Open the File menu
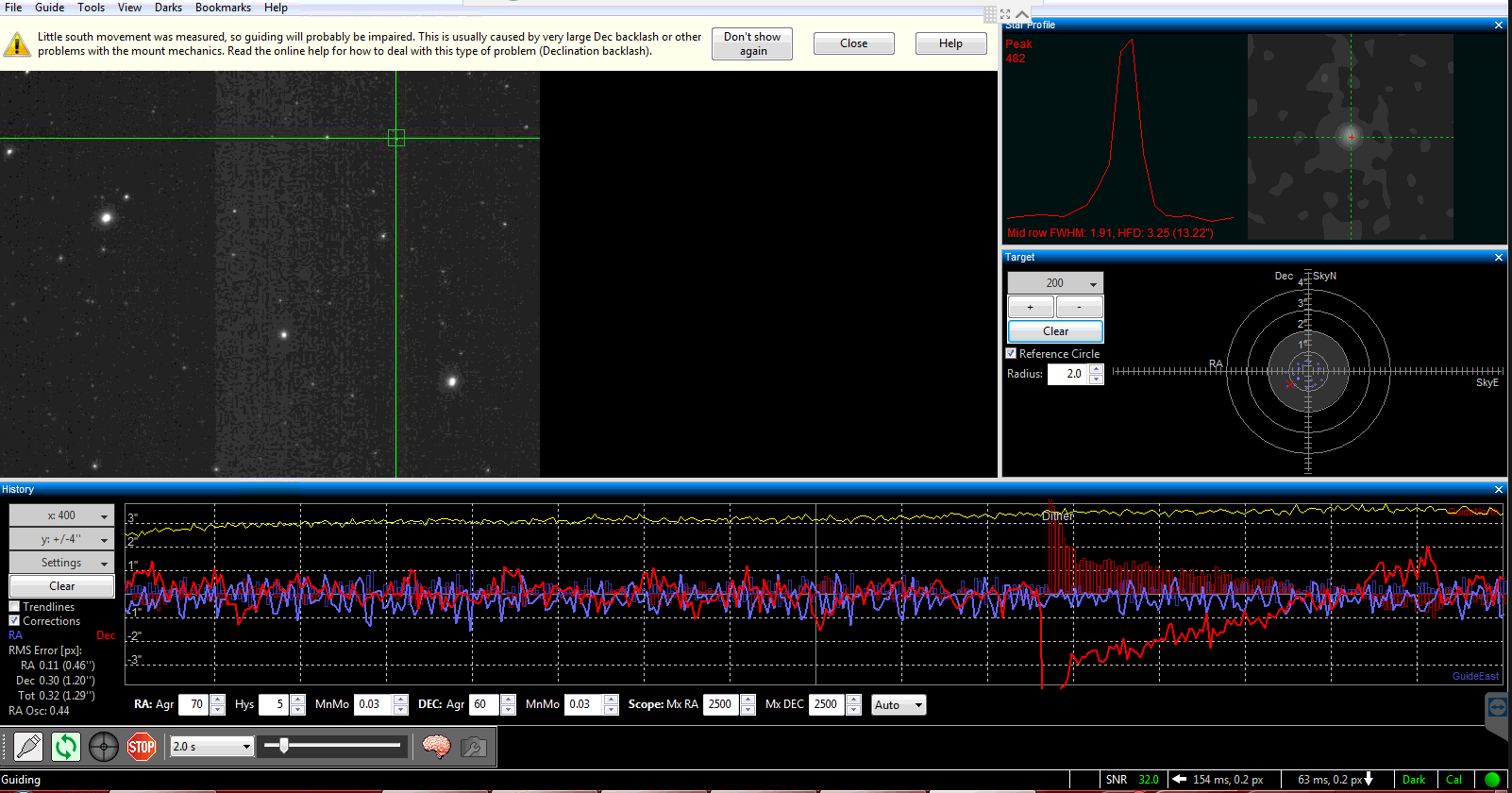 13,8
